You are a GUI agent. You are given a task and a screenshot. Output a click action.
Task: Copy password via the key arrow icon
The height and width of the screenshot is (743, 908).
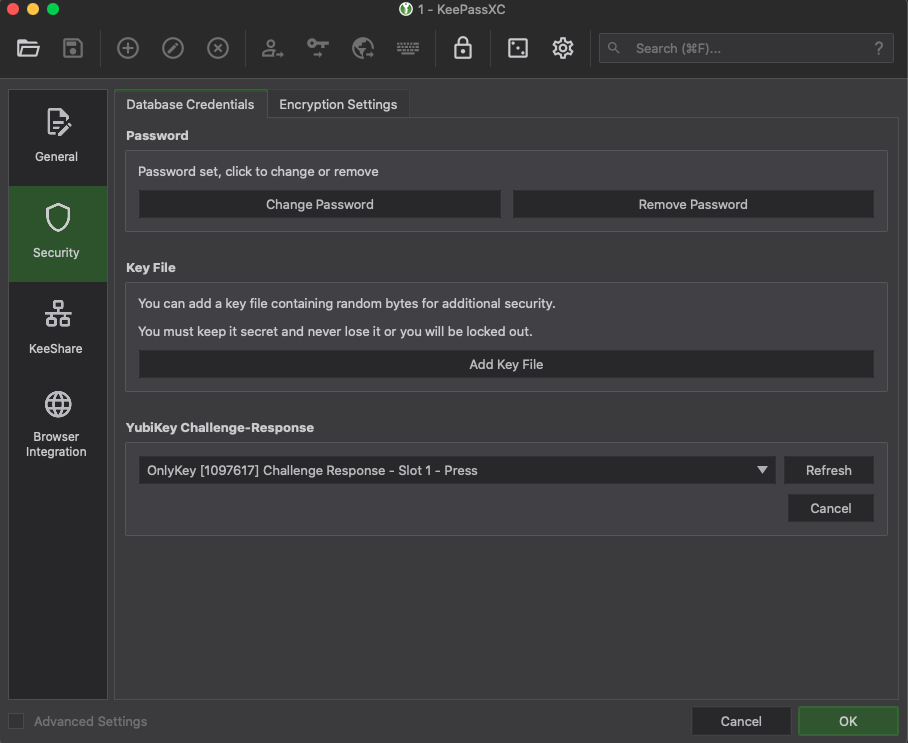point(317,48)
